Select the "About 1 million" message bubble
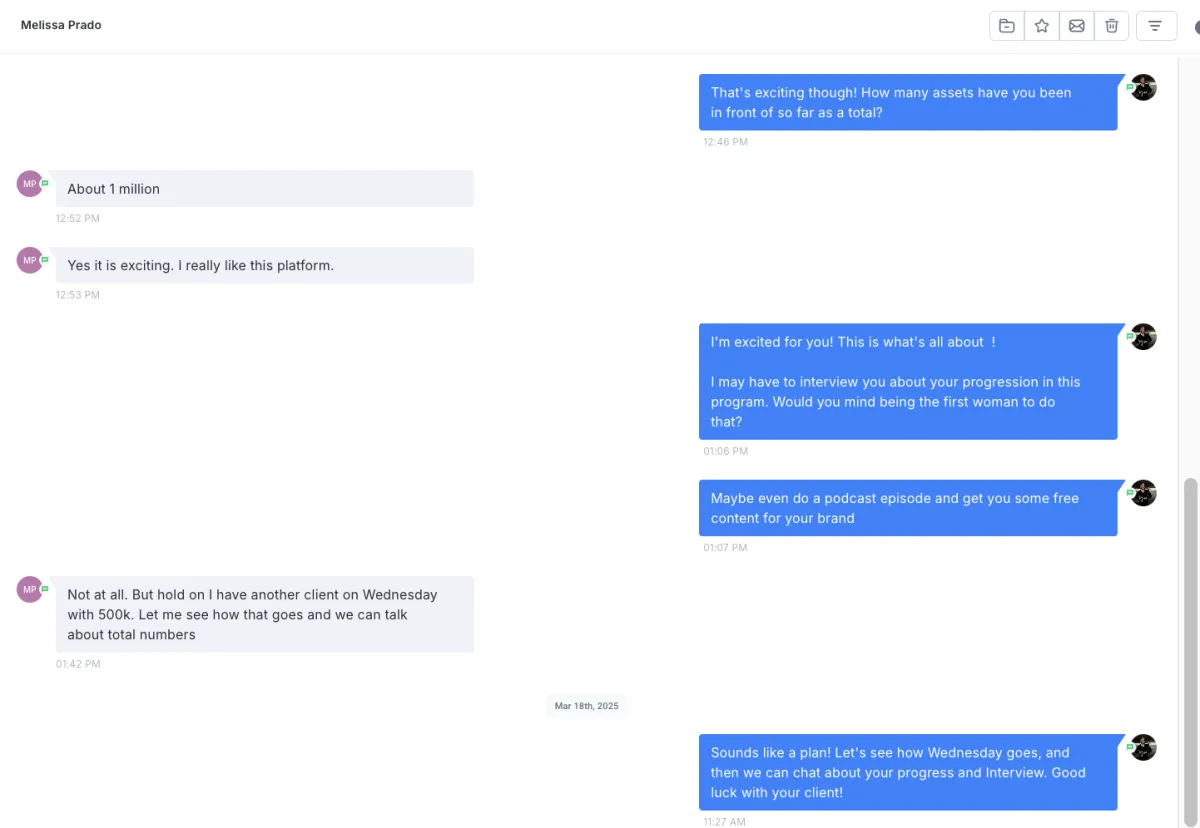1200x828 pixels. tap(264, 189)
